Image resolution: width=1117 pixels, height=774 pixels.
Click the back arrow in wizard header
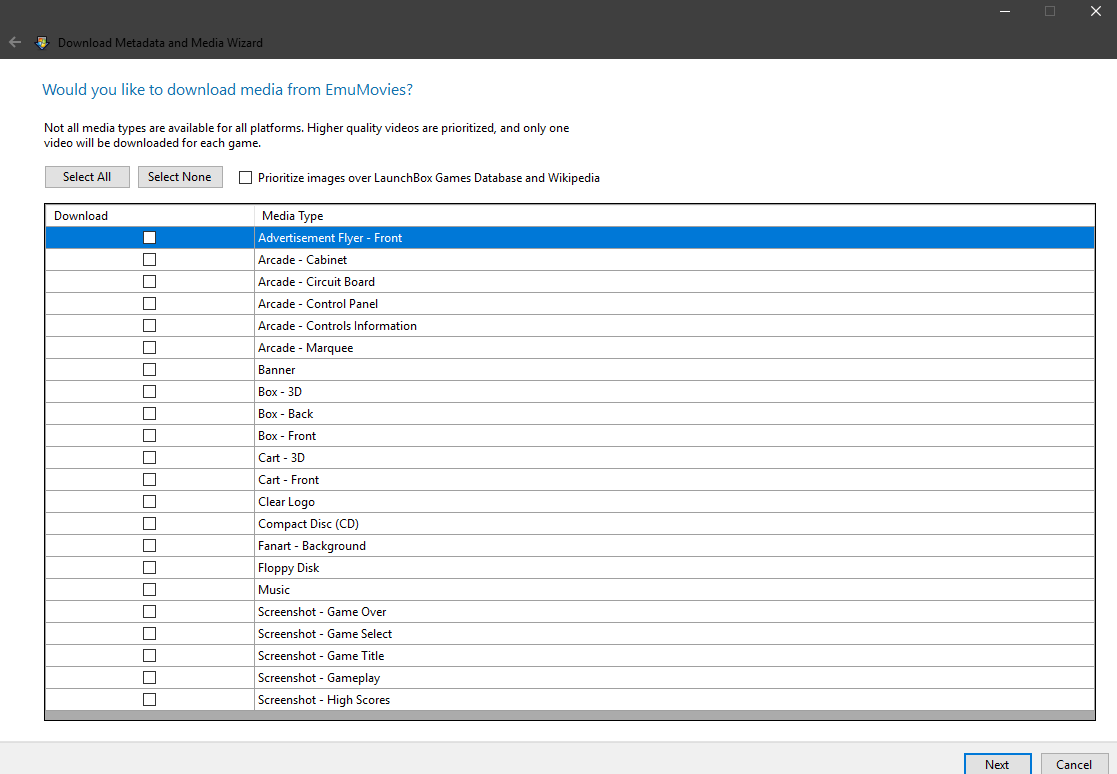click(15, 43)
